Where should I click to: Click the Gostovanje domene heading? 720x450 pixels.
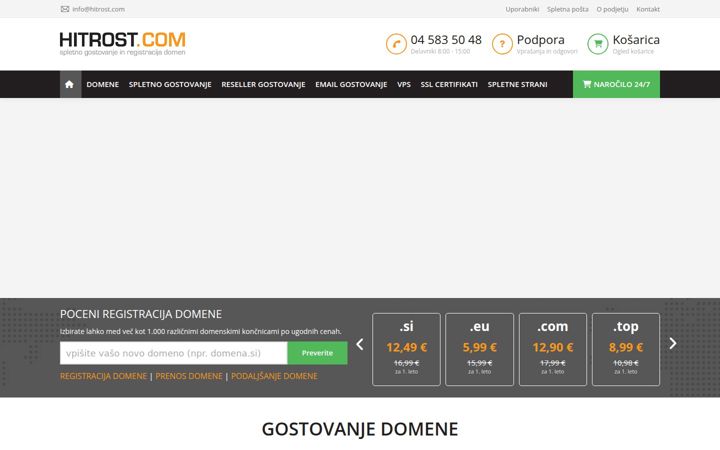click(360, 429)
